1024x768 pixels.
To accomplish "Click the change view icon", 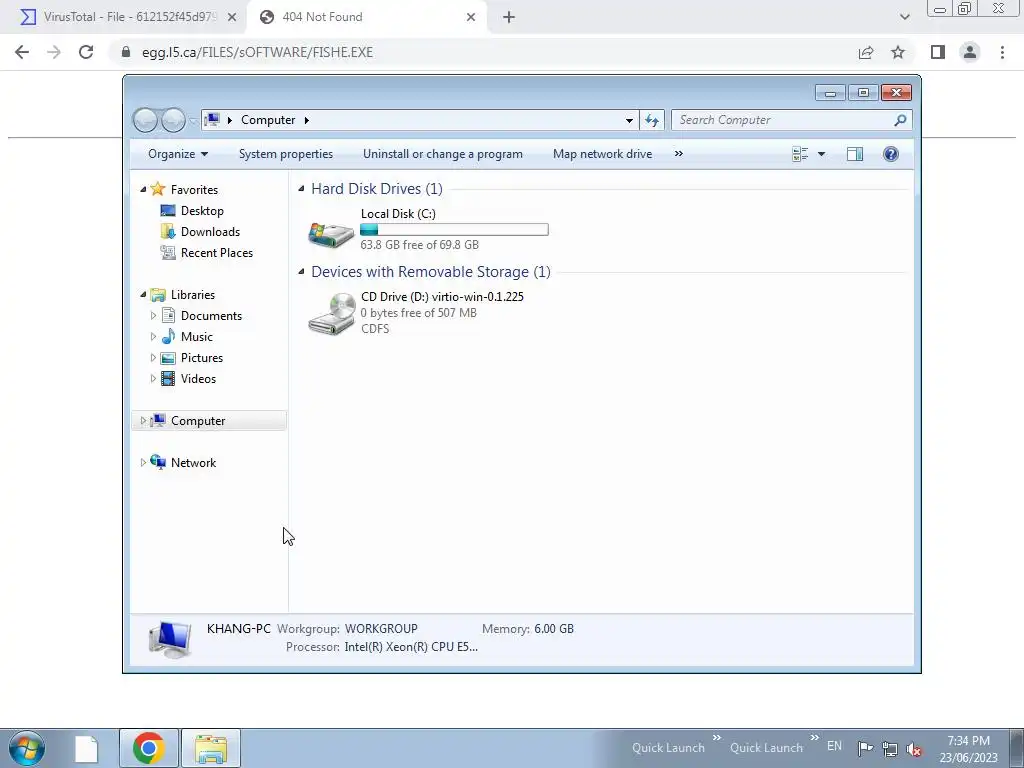I will [800, 154].
